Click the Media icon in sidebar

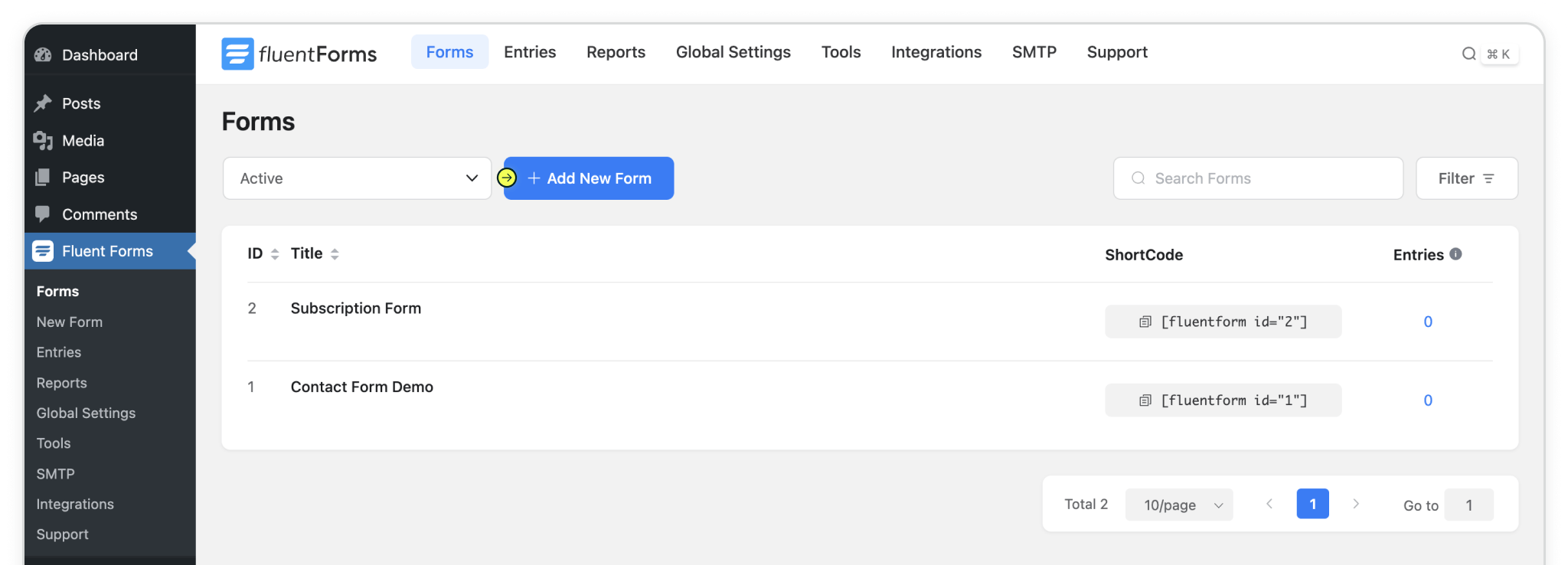pos(43,141)
